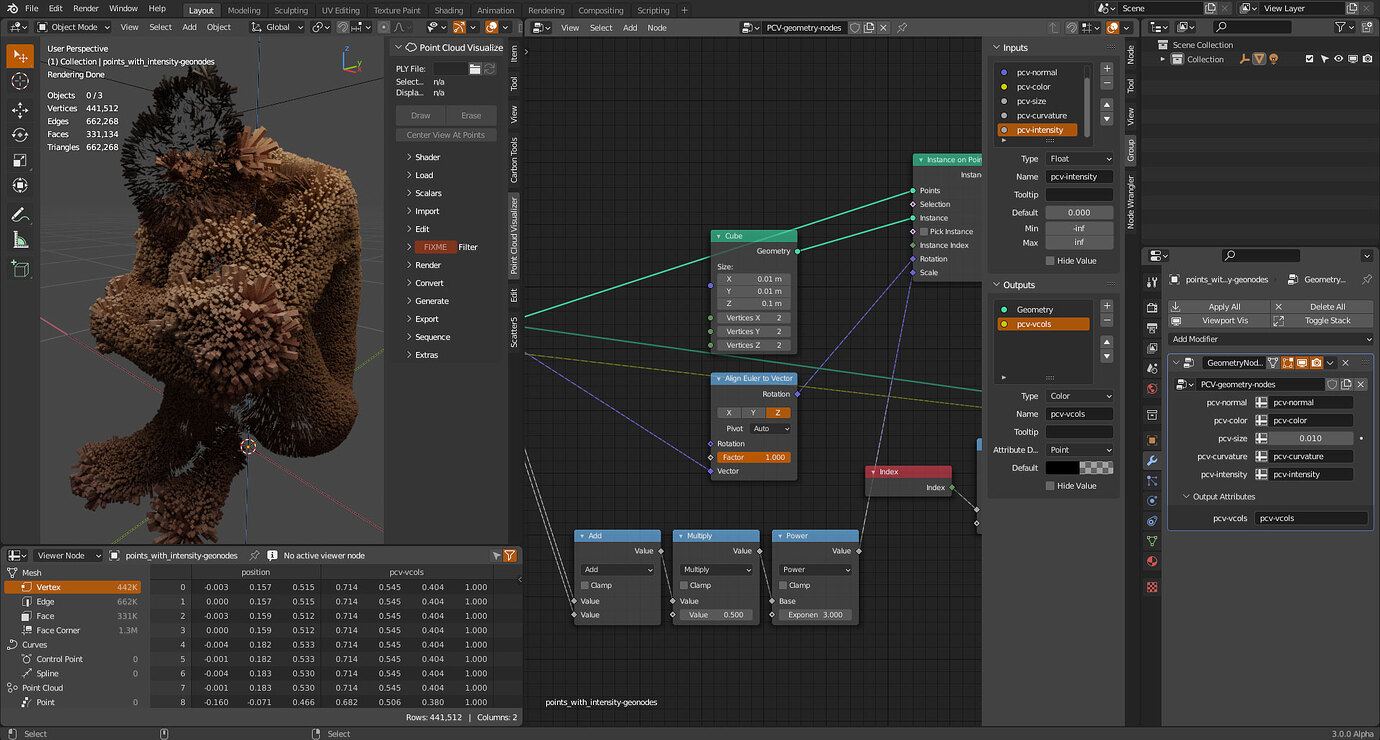This screenshot has height=740, width=1380.
Task: Click the pcv-size 0.010 value slider
Action: [x=1311, y=438]
